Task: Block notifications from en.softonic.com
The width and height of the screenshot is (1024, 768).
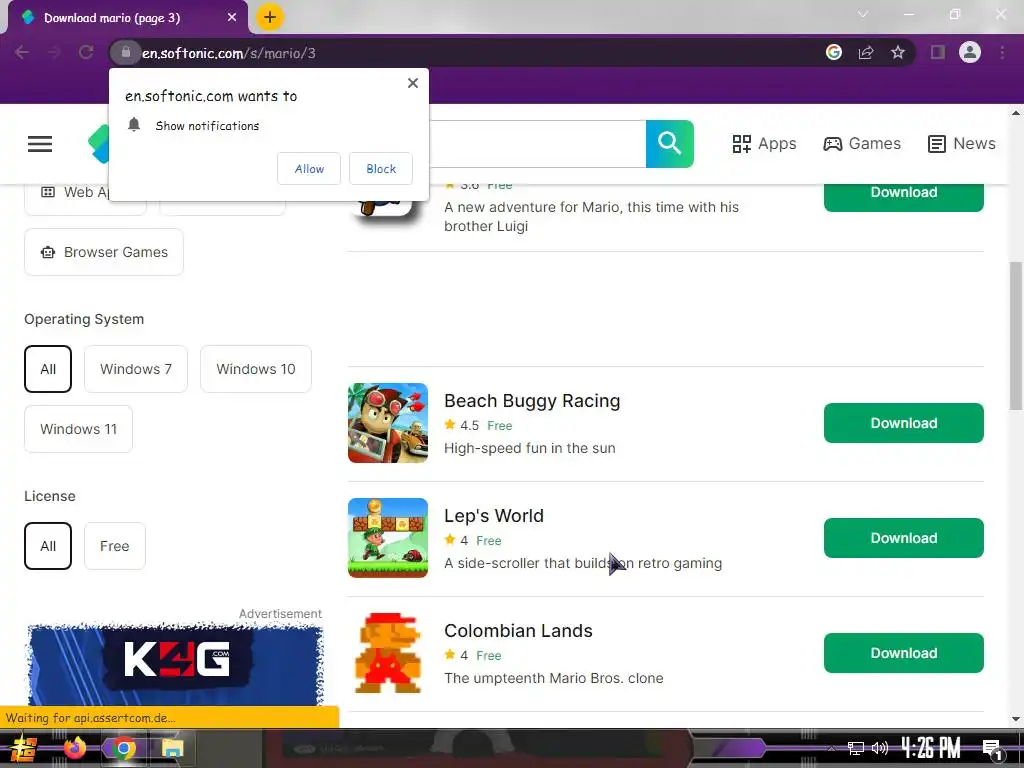Action: pyautogui.click(x=381, y=168)
